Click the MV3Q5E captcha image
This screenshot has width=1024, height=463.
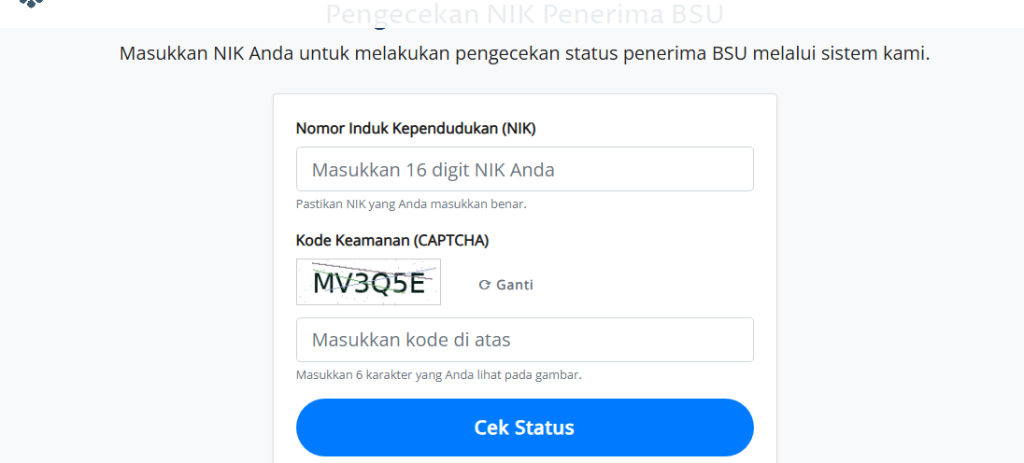[x=368, y=283]
